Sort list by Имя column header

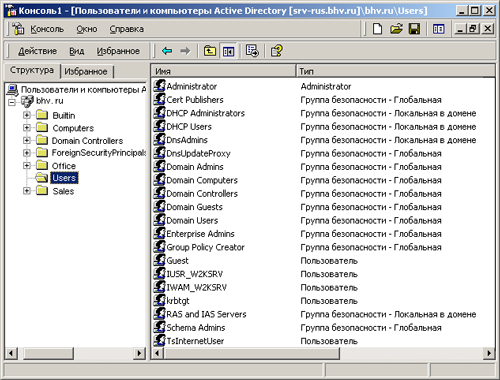tap(224, 71)
